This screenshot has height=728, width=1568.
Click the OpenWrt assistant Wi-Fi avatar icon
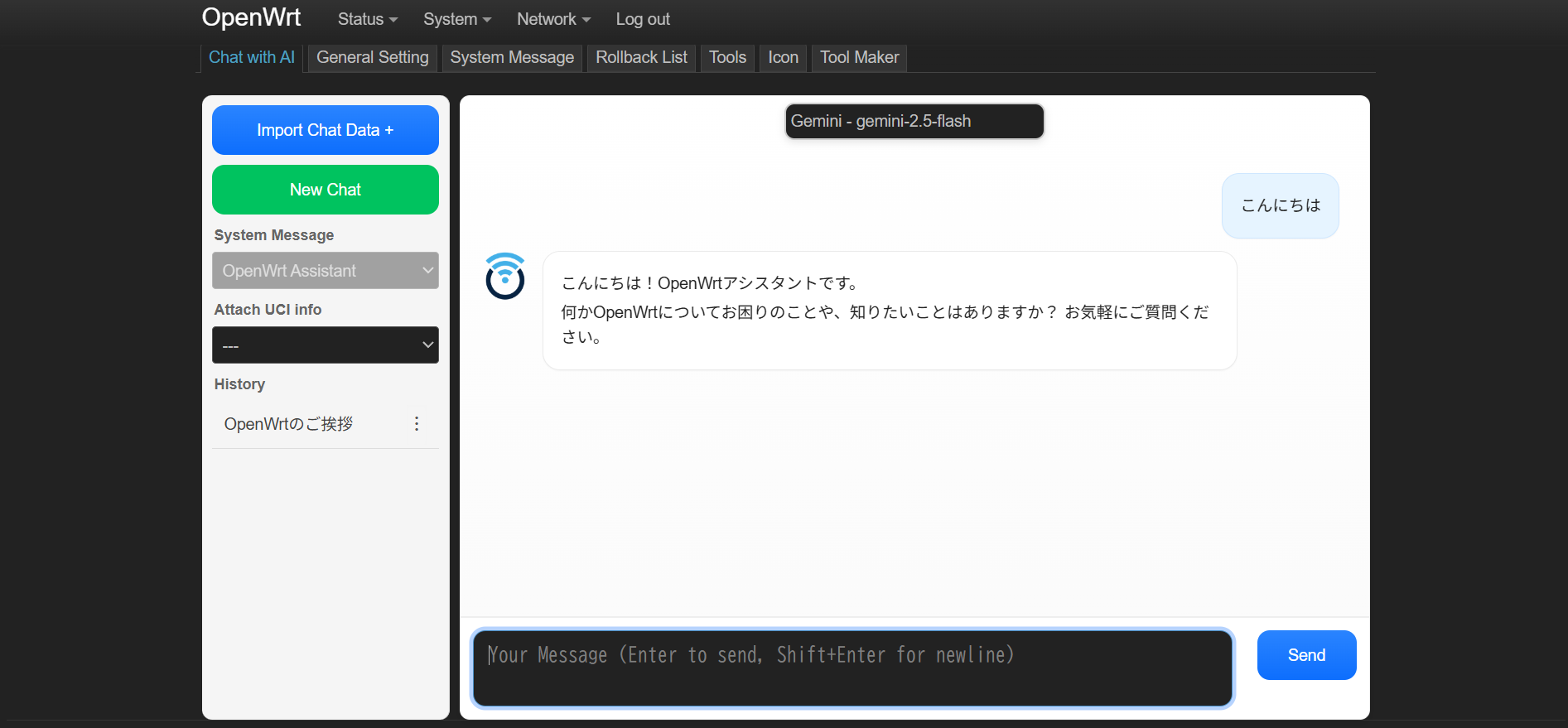[504, 277]
